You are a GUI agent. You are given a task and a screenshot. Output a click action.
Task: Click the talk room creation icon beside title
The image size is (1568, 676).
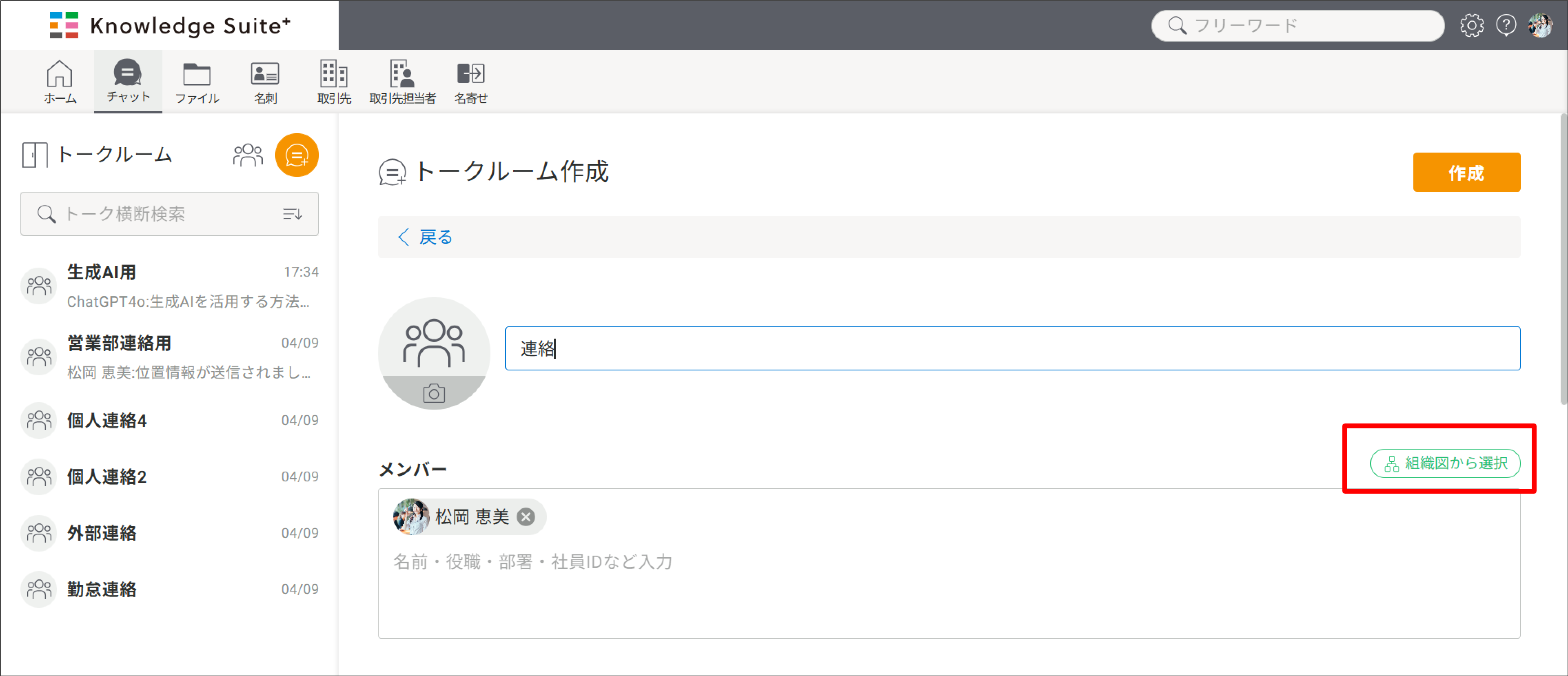pyautogui.click(x=392, y=172)
